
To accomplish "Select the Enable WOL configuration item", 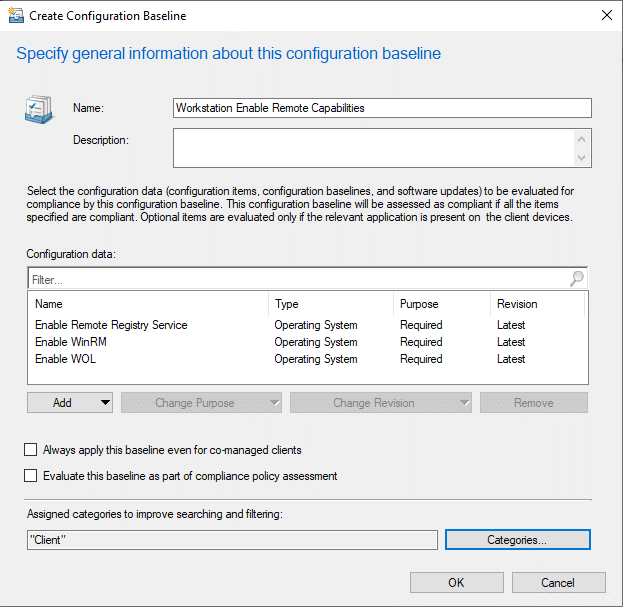I will 68,359.
